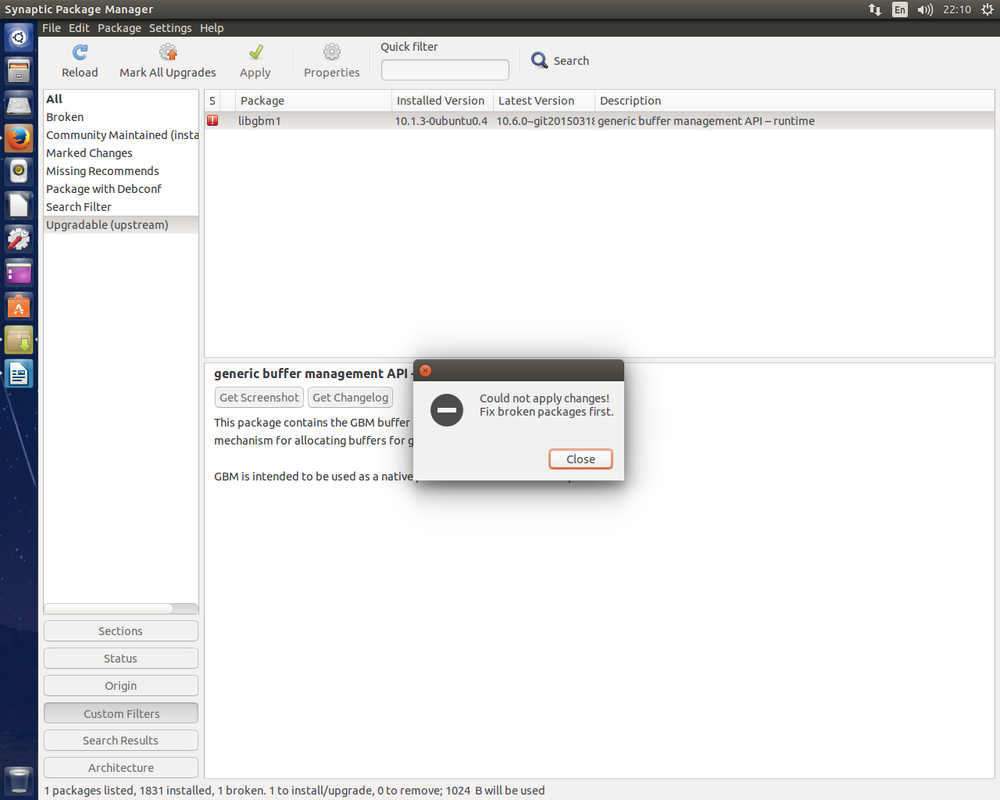Viewport: 1000px width, 800px height.
Task: Click the Close button in error dialog
Action: (x=580, y=459)
